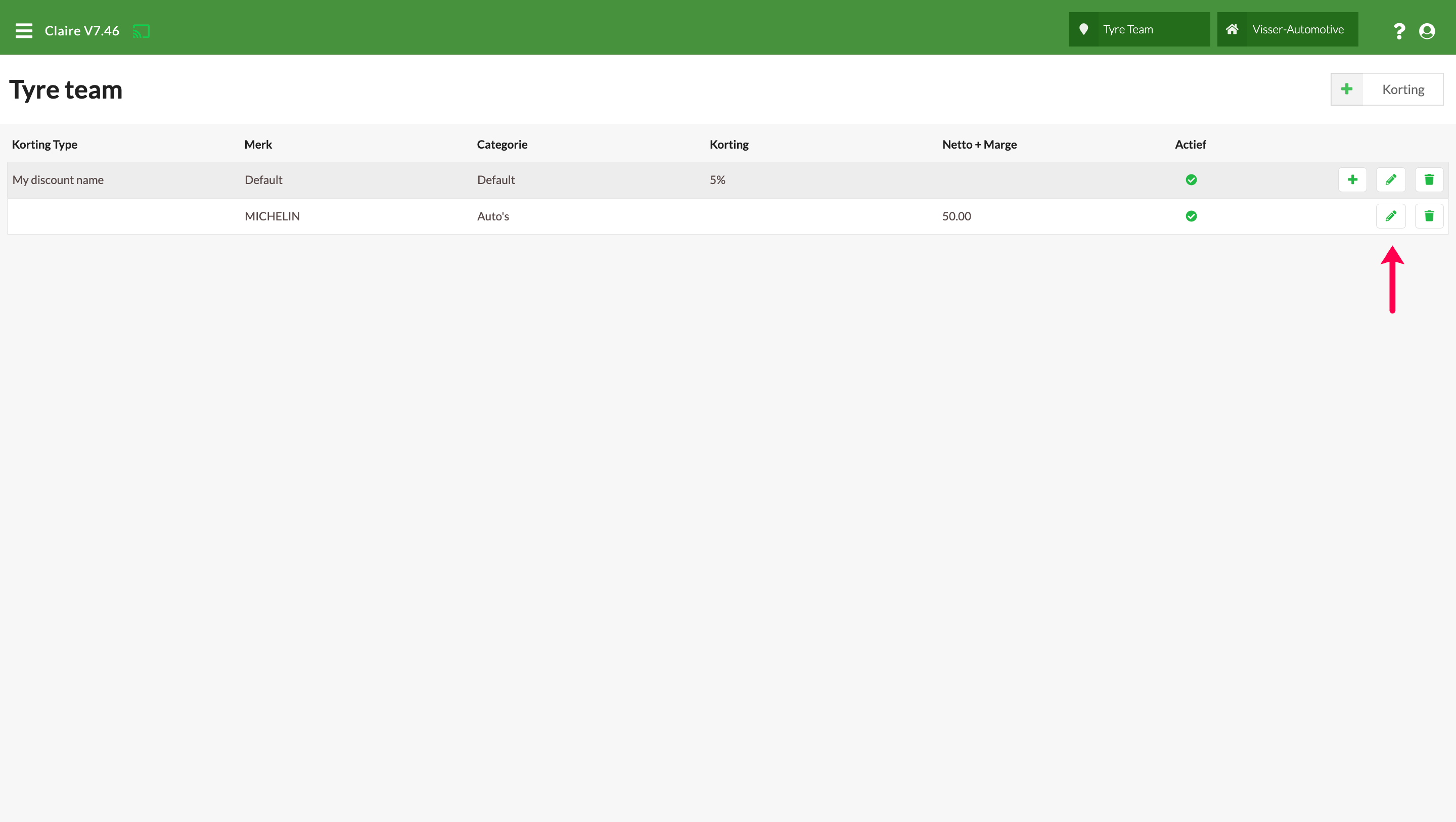Click the location pin icon
This screenshot has height=822, width=1456.
tap(1083, 29)
